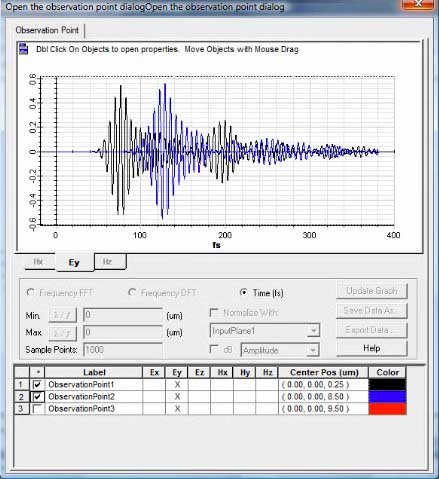Click position cell (0.00, 0.00, 8.50)
This screenshot has height=479, width=439.
[x=323, y=397]
